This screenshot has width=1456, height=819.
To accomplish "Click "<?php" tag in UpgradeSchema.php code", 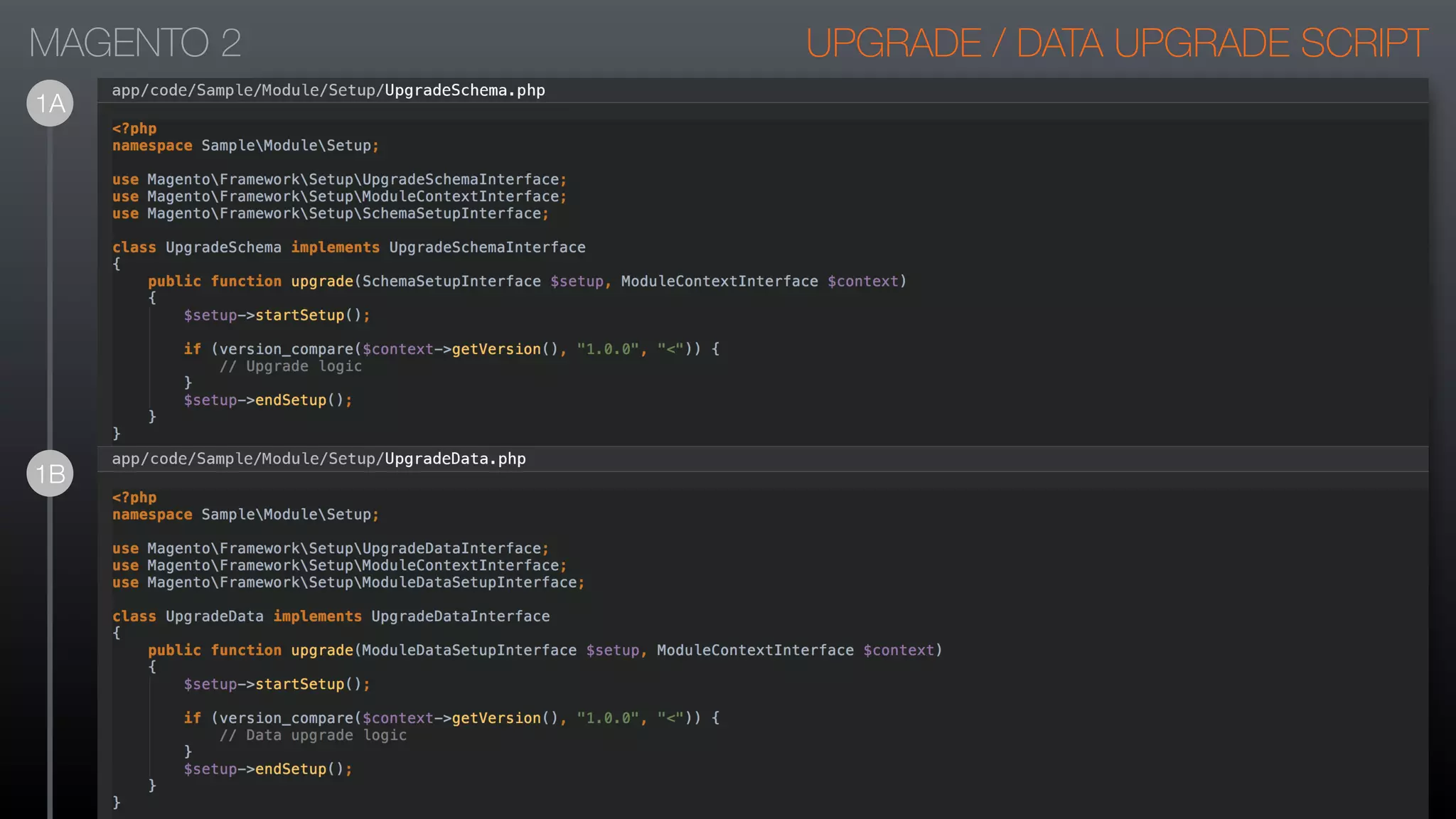I will (134, 129).
